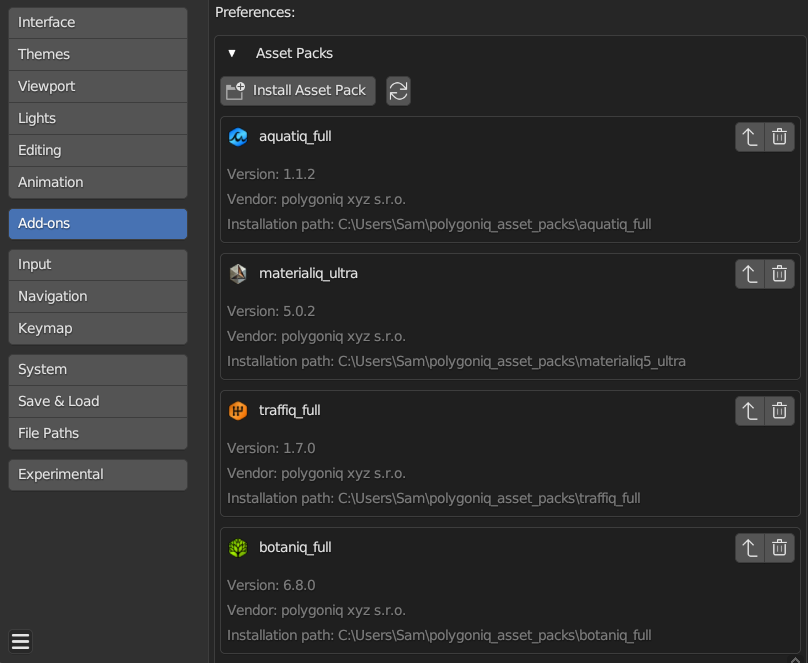Click the update arrow for aquatiq_full
Screen dimensions: 808x663
tap(749, 136)
